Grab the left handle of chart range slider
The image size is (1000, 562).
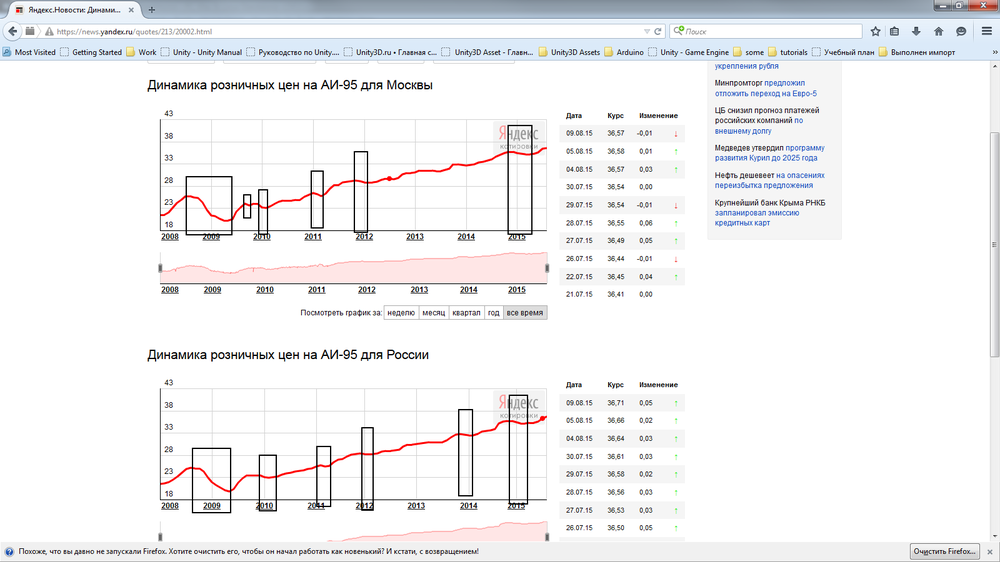(x=160, y=268)
